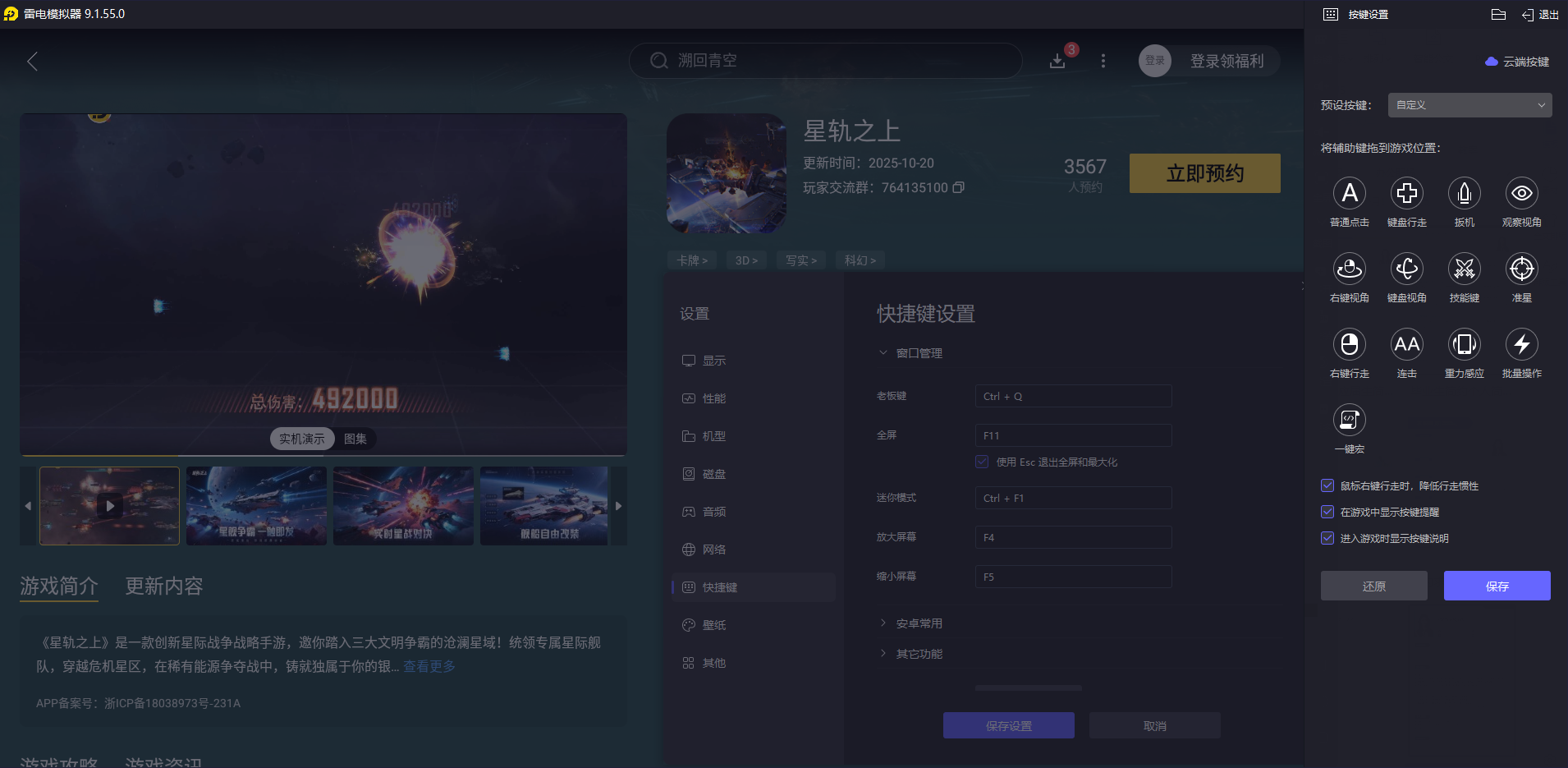Open the 星舰争霸 video thumbnail

(x=255, y=505)
